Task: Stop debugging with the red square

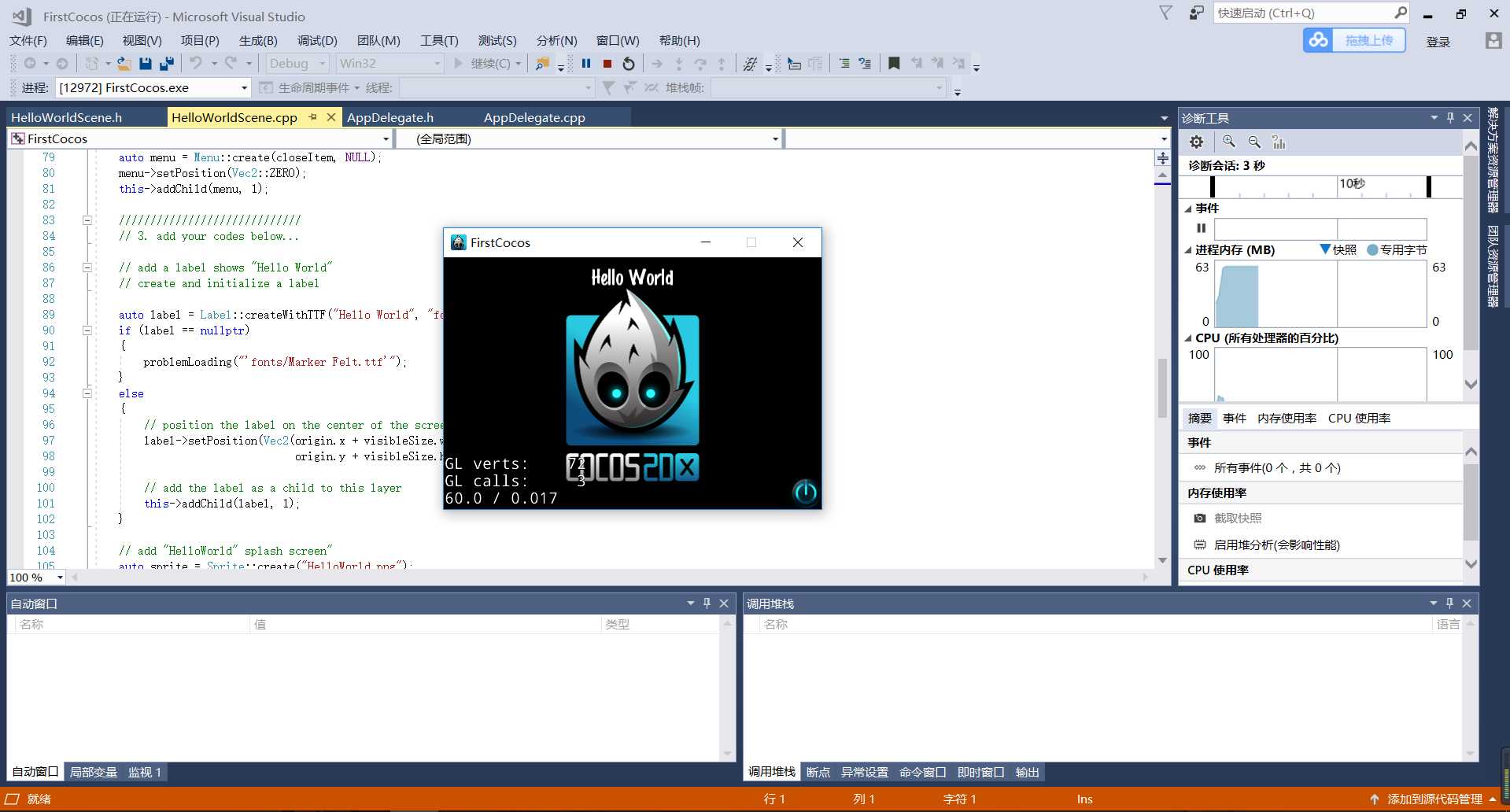Action: click(607, 64)
